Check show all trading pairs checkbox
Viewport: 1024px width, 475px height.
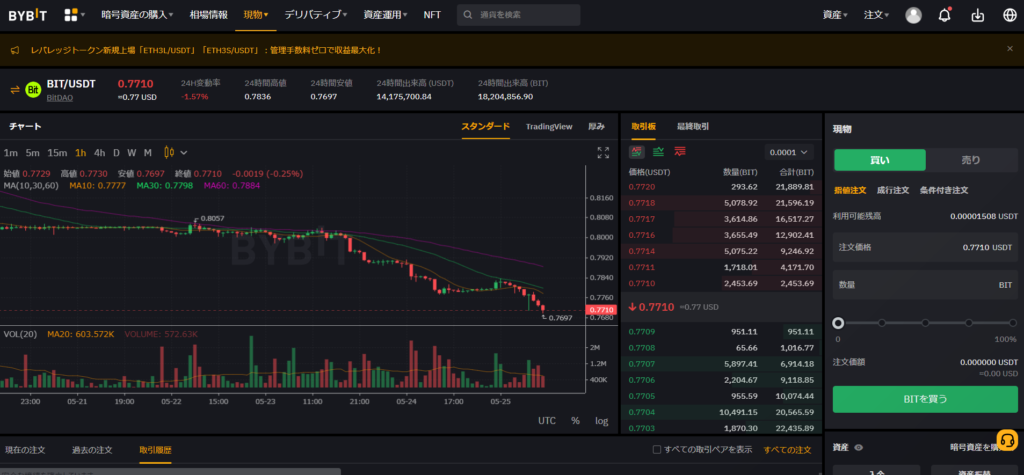point(657,450)
